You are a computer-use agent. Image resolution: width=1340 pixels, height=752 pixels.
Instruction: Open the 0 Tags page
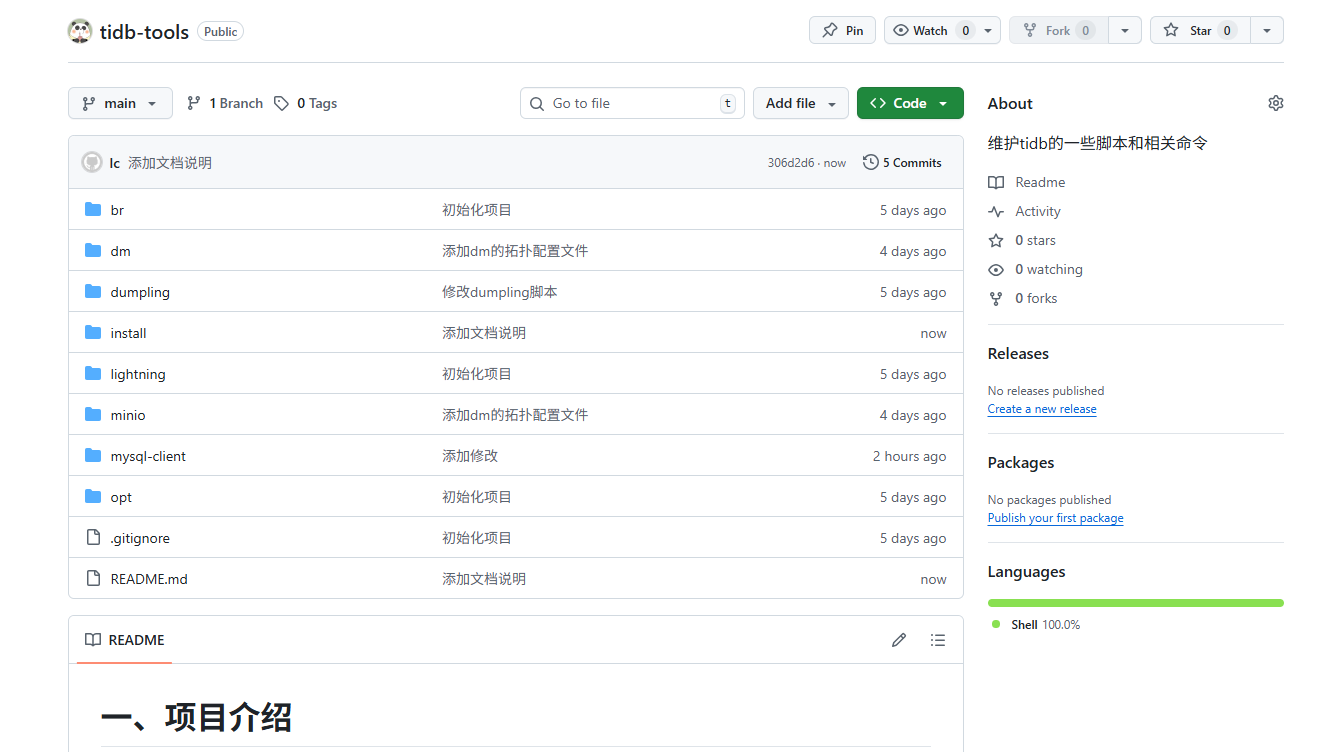306,103
